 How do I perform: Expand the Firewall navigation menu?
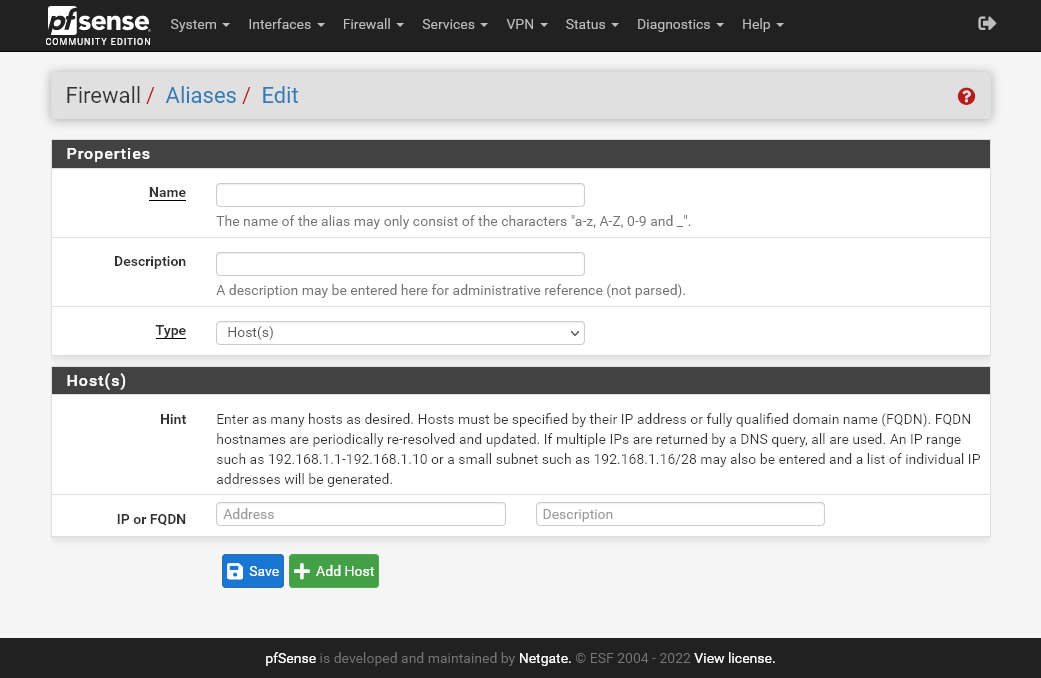(373, 24)
